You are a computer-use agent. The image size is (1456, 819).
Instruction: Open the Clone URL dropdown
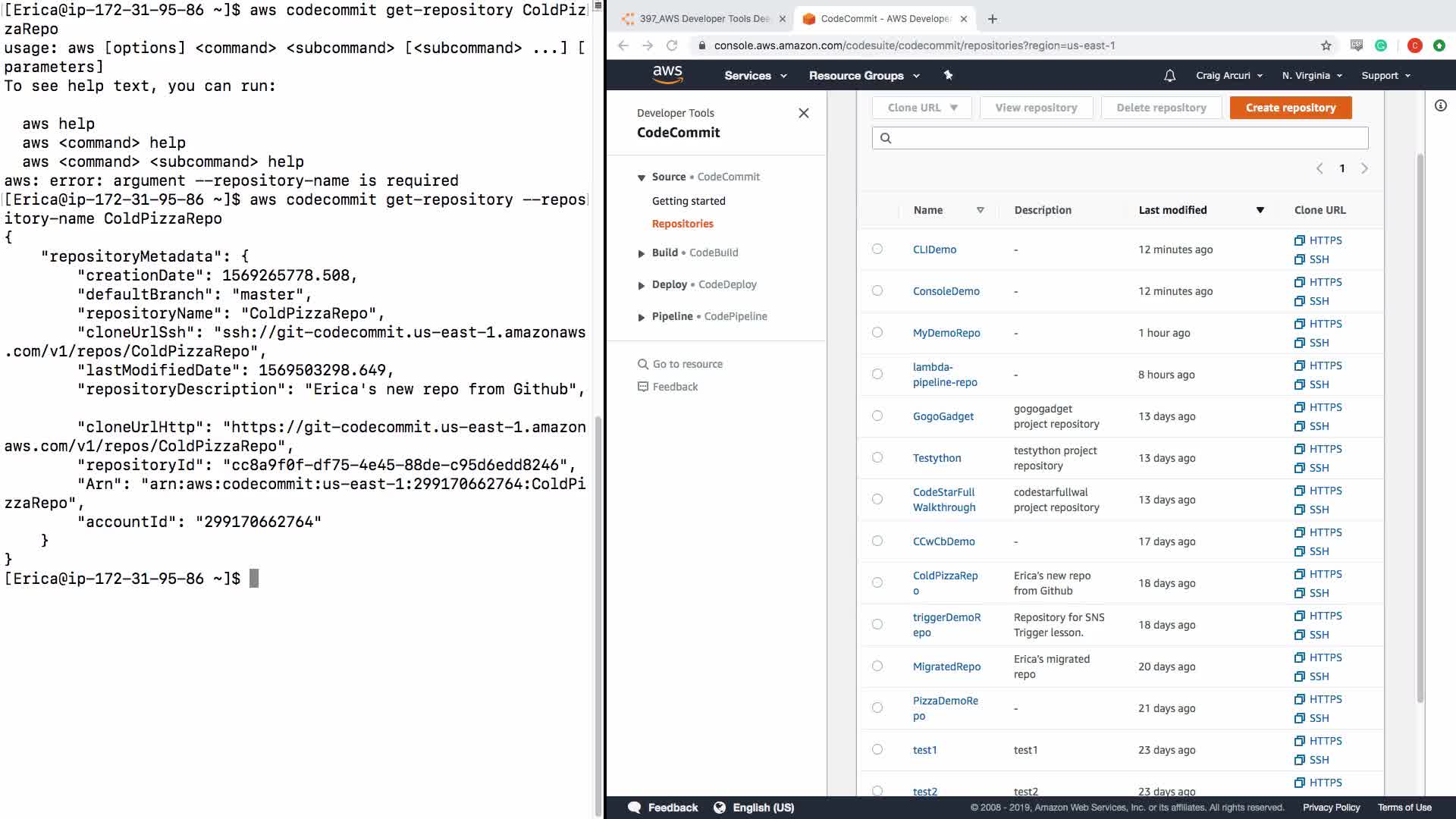tap(922, 108)
